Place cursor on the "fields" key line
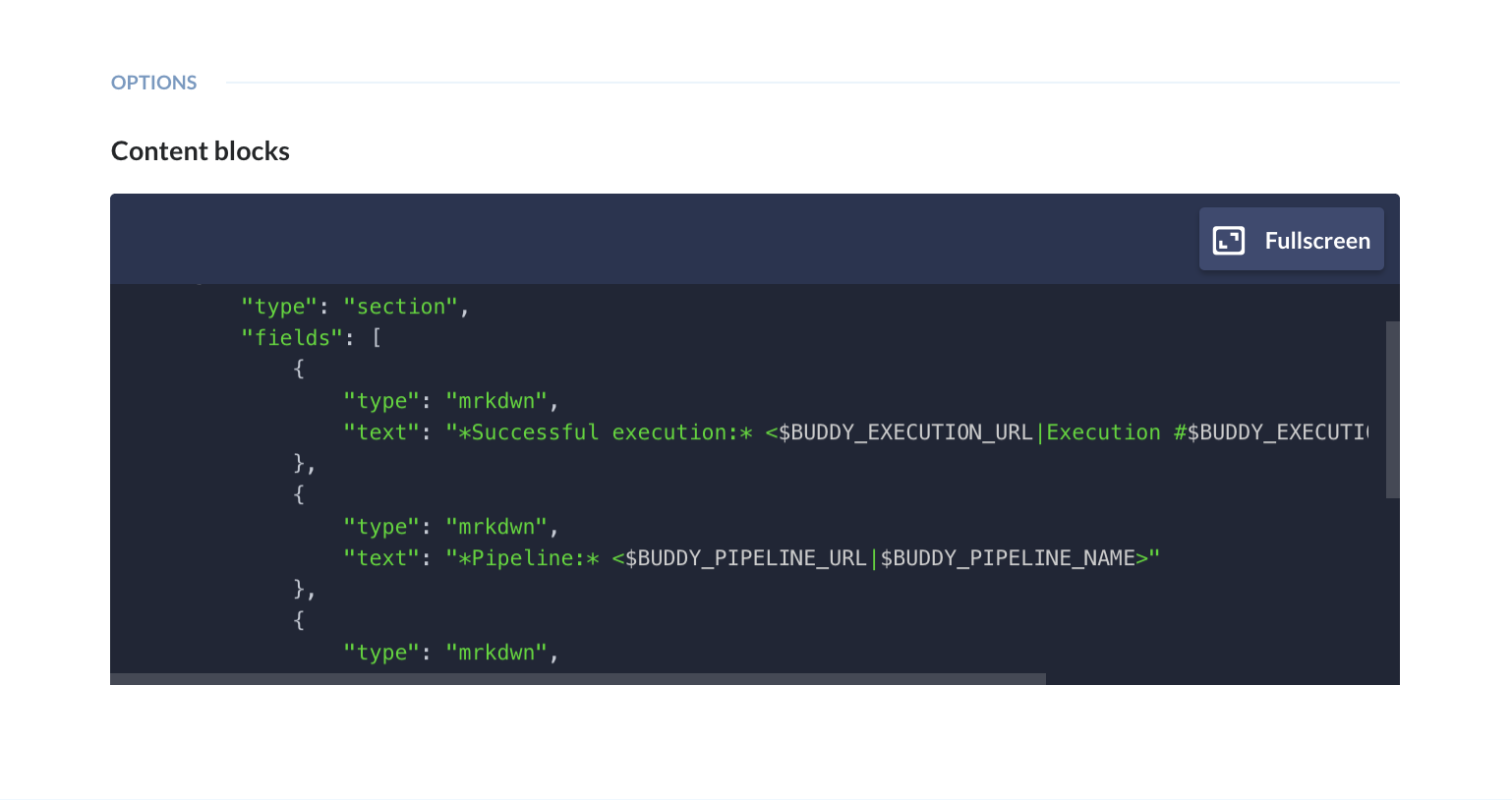Screen dimensions: 1512x800 312,338
